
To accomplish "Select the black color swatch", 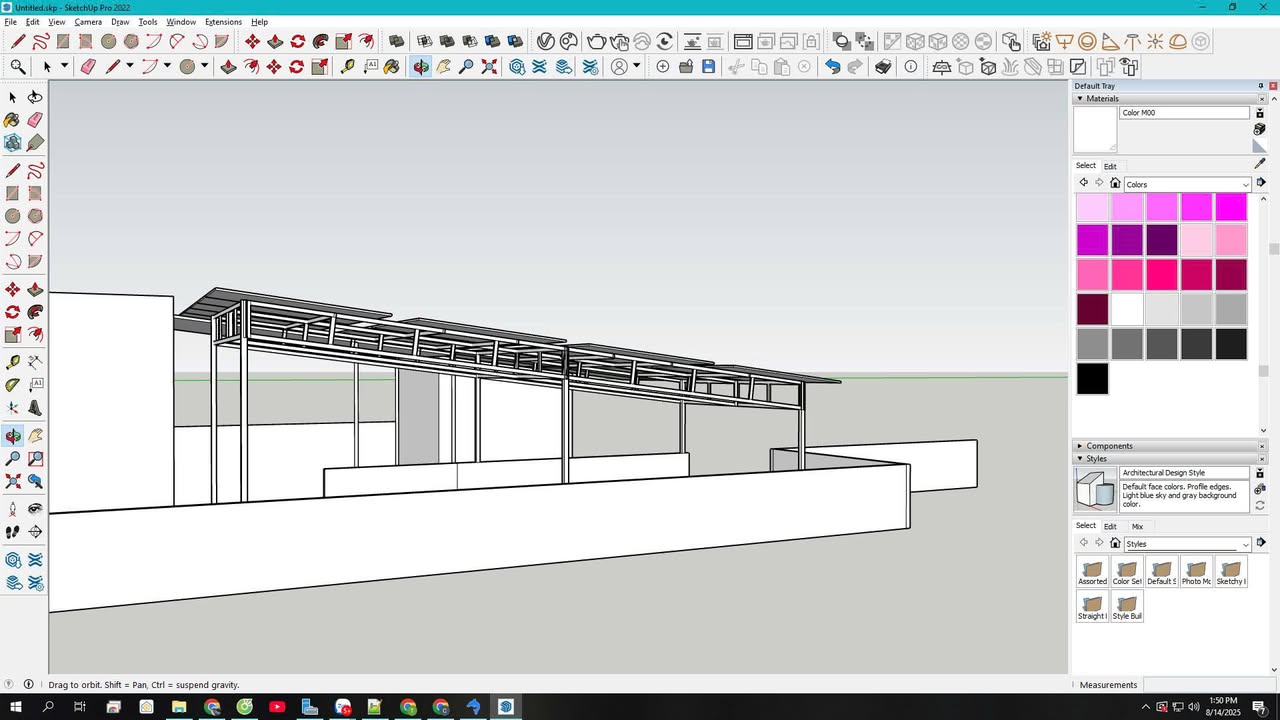I will click(1092, 379).
